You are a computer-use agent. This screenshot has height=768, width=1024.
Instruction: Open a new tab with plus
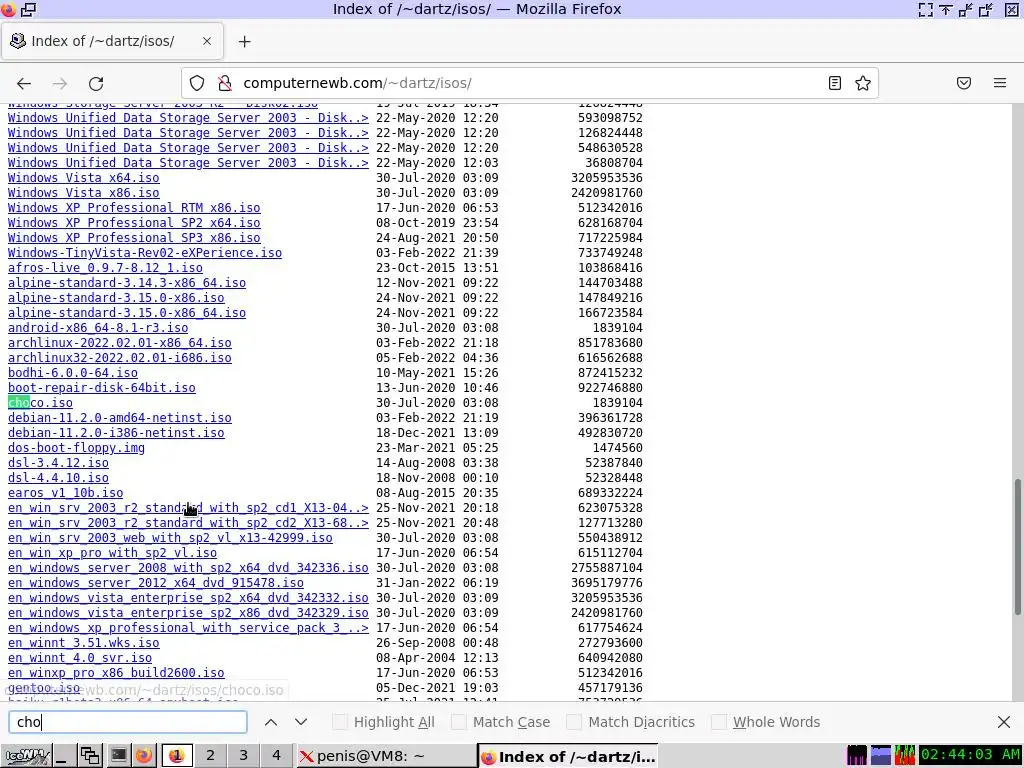pos(244,42)
